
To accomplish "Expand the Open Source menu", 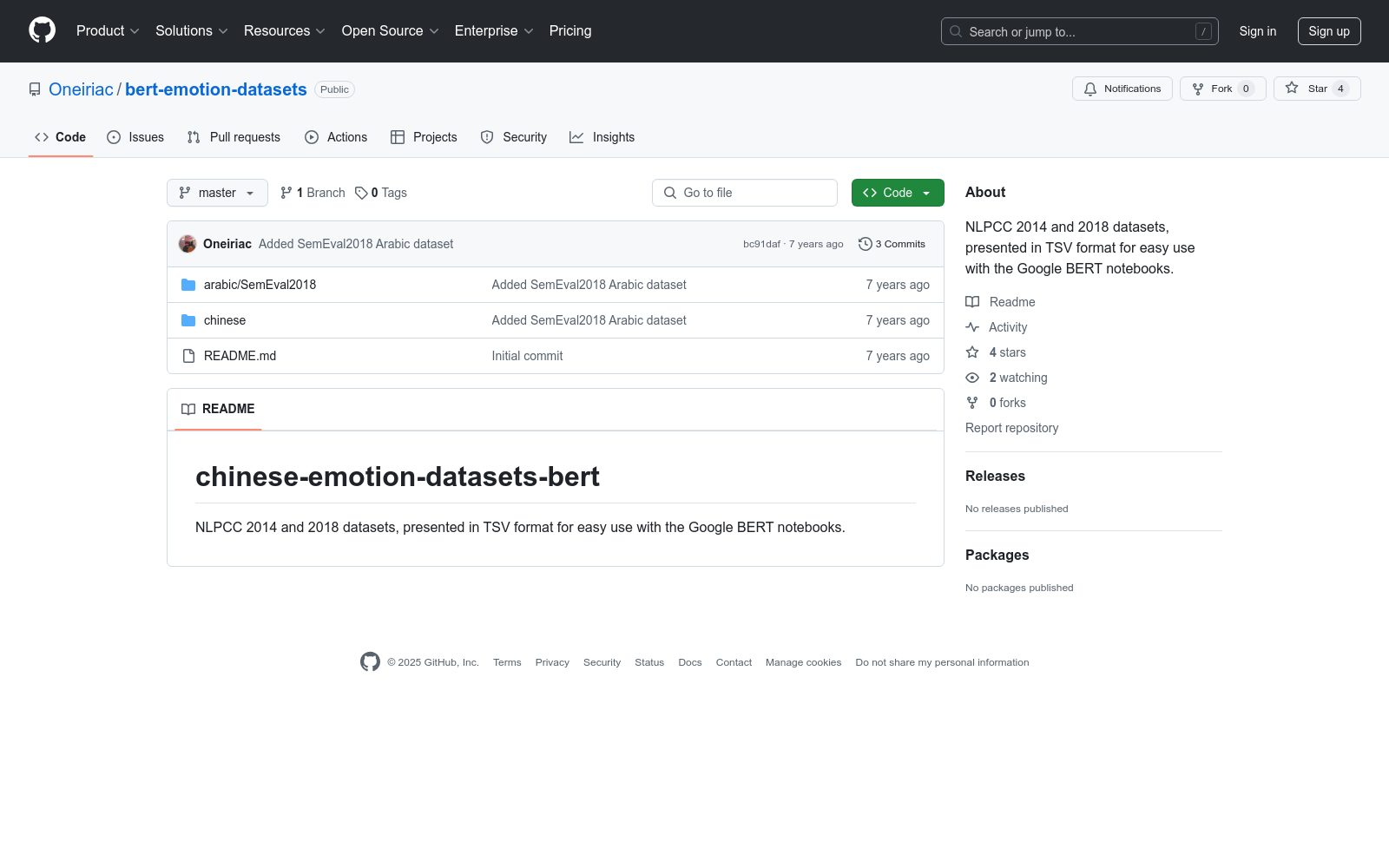I will [x=391, y=31].
